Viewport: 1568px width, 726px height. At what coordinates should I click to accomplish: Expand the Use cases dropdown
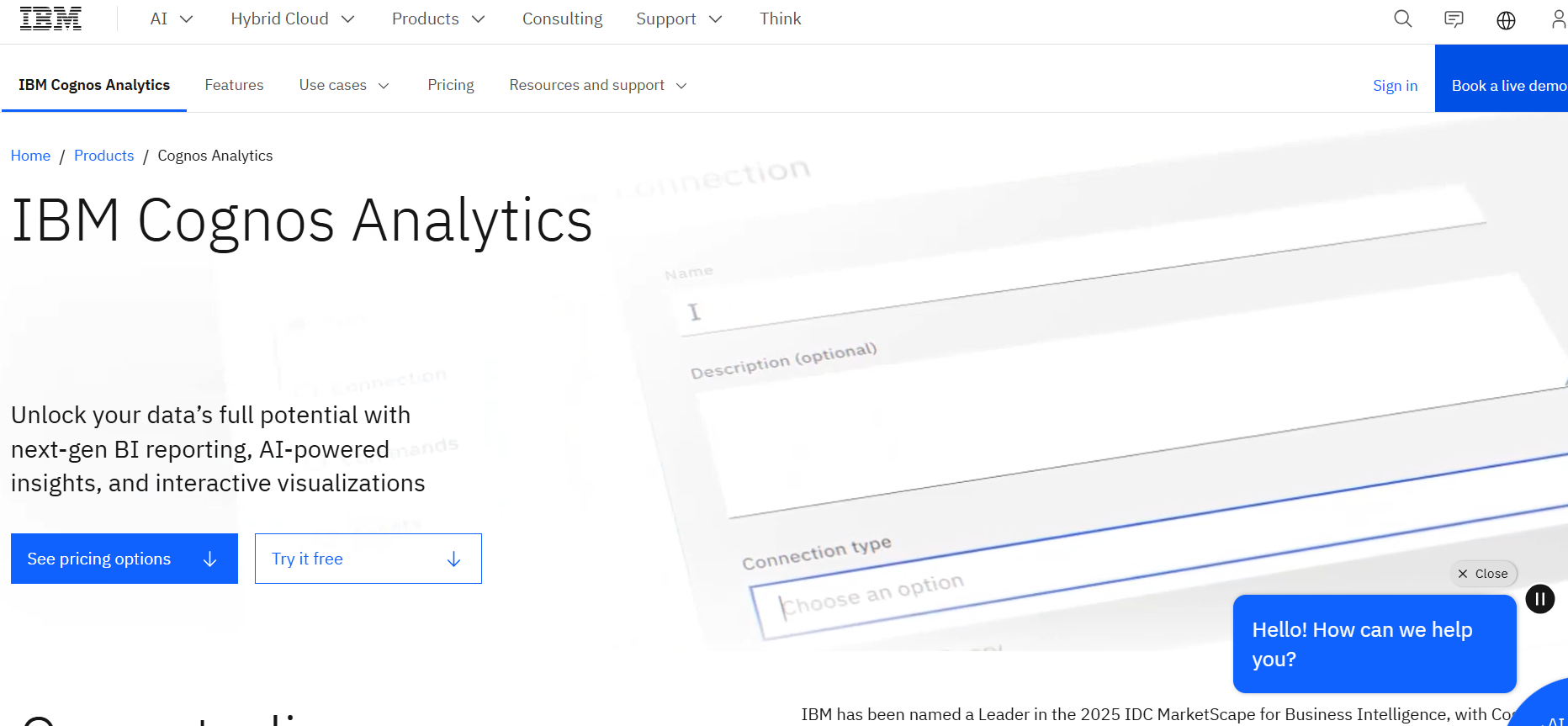tap(344, 85)
